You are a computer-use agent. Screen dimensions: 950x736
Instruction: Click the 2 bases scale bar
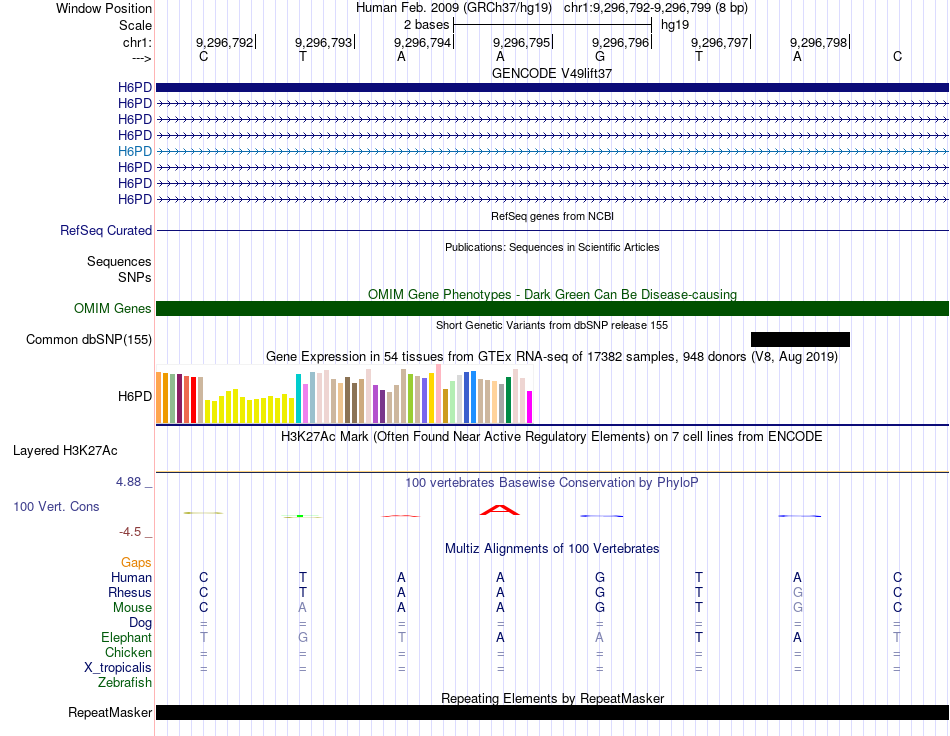tap(553, 25)
